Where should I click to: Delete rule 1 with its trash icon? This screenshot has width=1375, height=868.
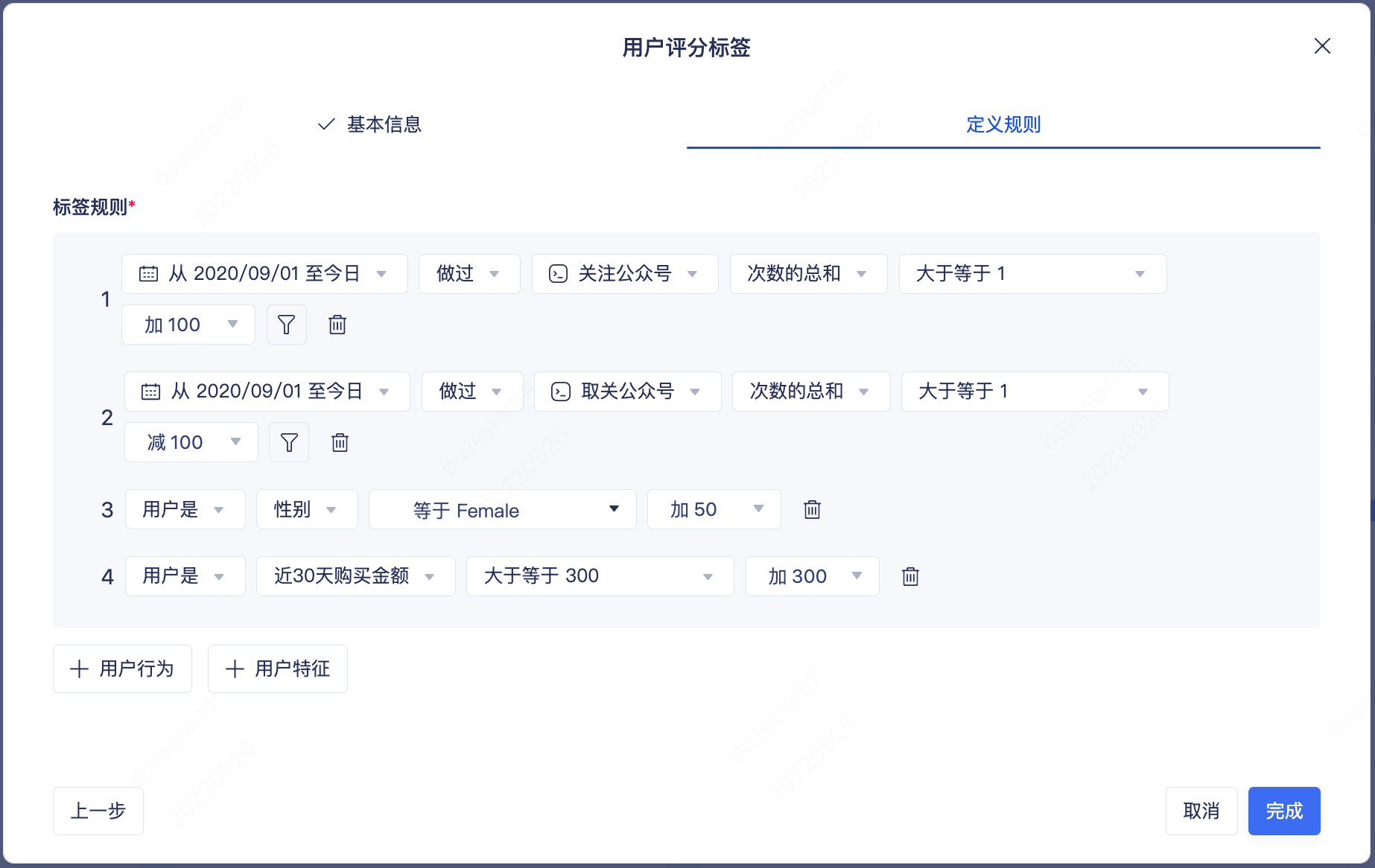[x=337, y=325]
